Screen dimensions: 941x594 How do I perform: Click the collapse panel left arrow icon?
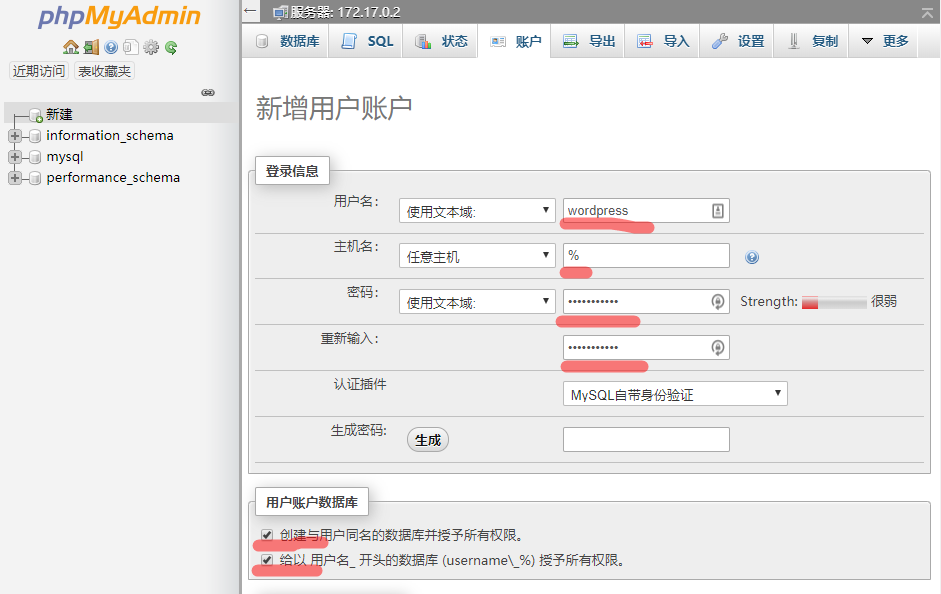point(250,11)
